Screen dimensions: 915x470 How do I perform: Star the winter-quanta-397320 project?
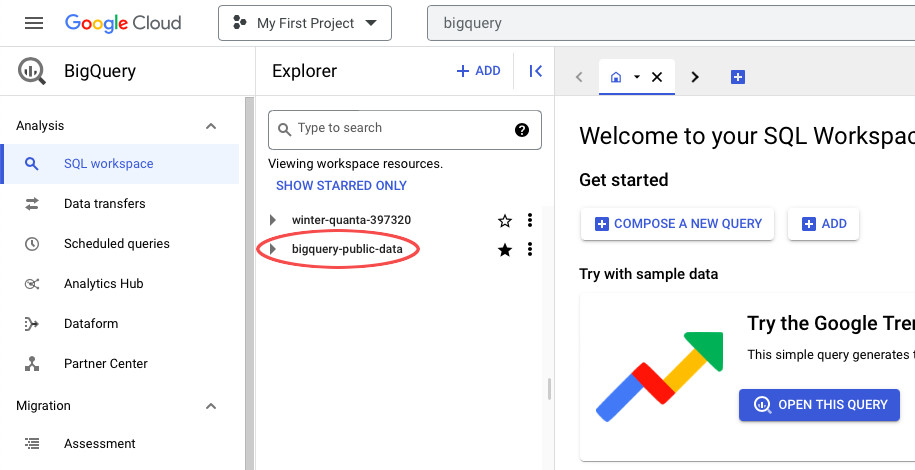(505, 221)
